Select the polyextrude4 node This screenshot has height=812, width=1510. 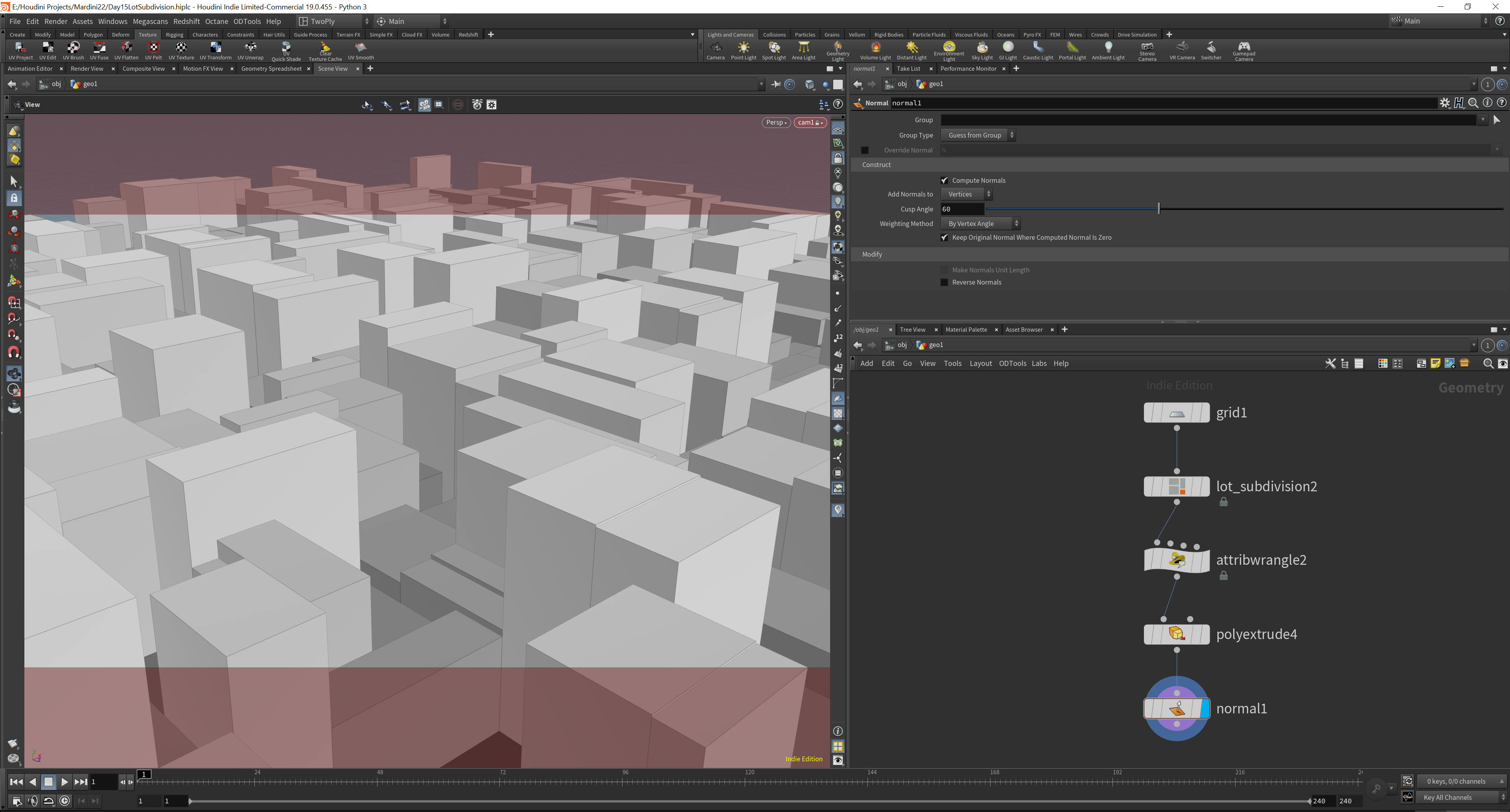click(x=1177, y=634)
